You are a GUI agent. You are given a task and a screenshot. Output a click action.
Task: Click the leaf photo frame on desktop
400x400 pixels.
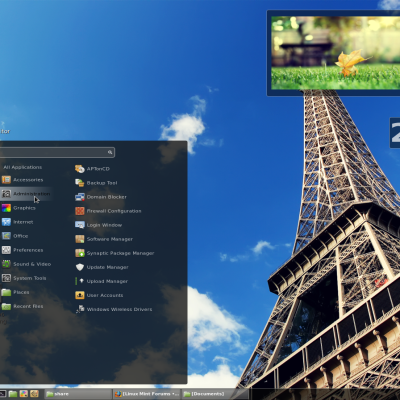[333, 53]
